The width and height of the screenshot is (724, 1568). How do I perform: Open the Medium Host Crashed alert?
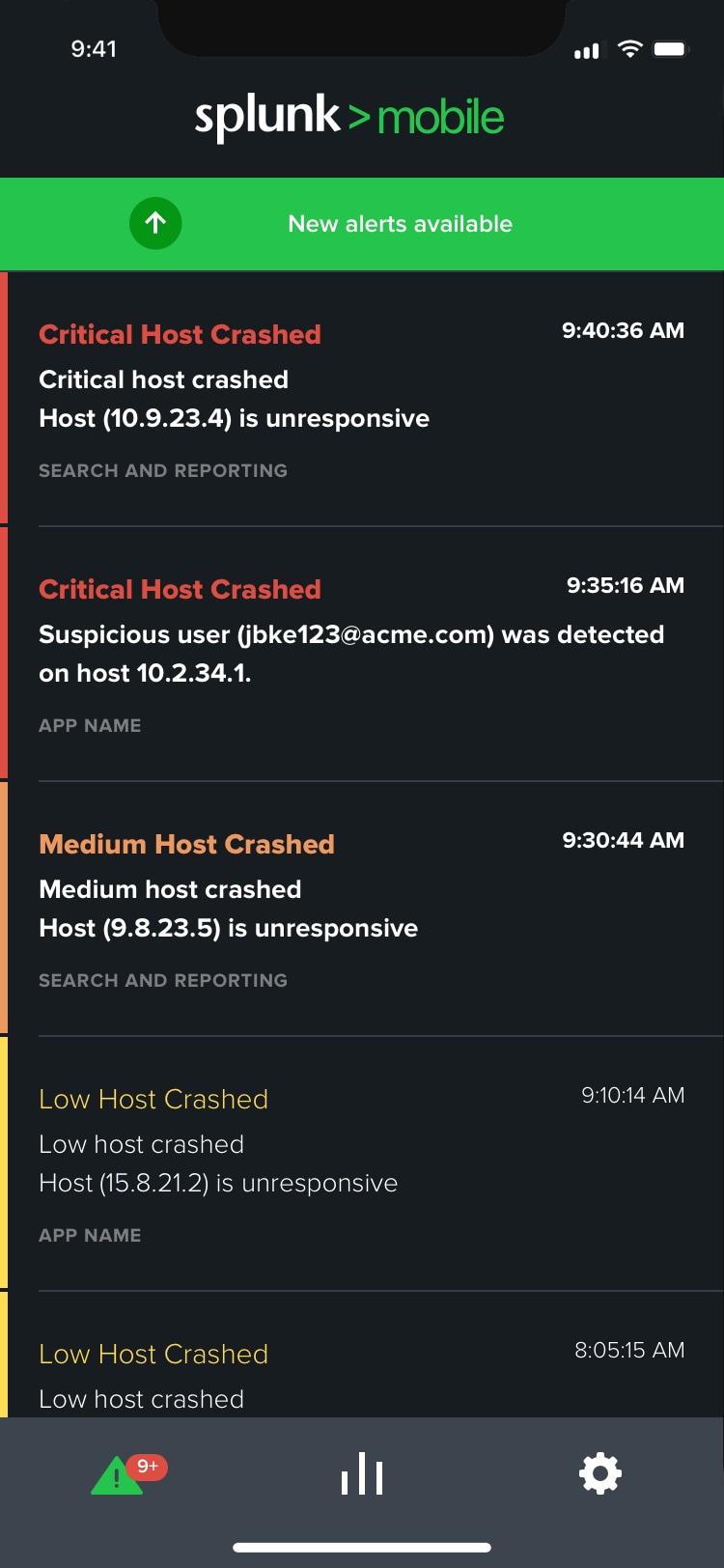click(362, 909)
